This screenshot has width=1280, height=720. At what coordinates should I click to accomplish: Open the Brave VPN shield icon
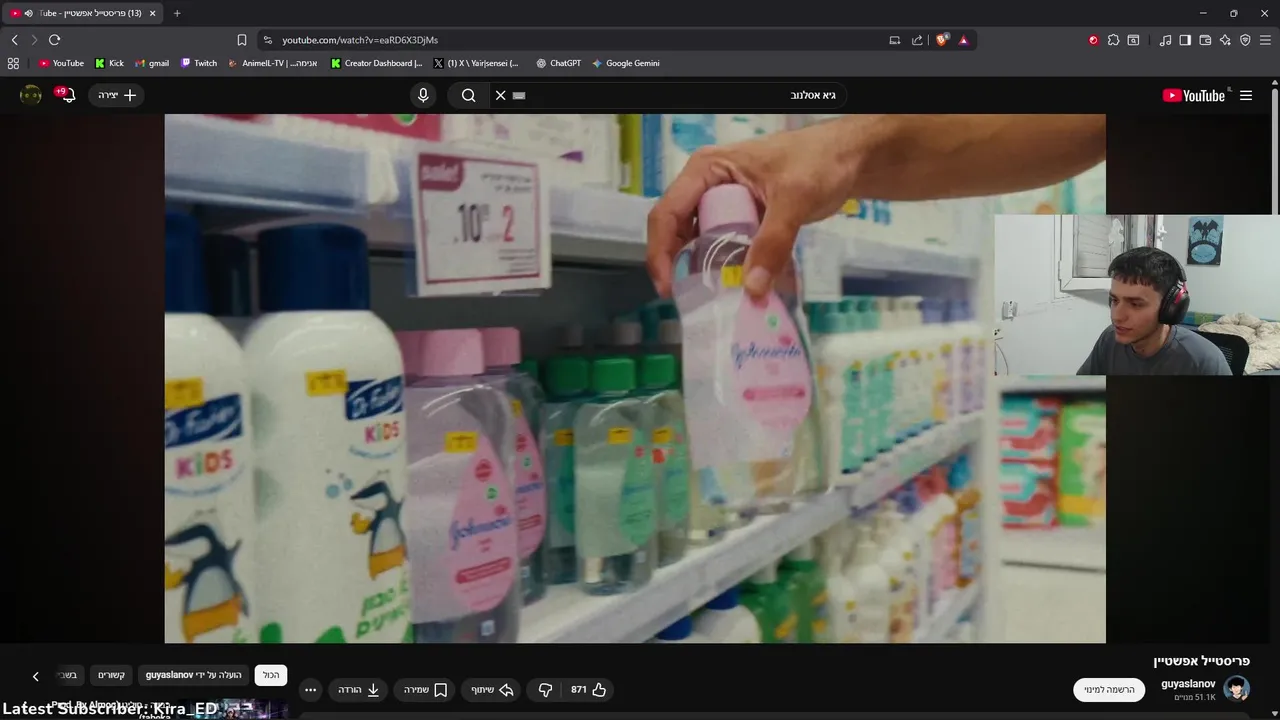click(1245, 40)
